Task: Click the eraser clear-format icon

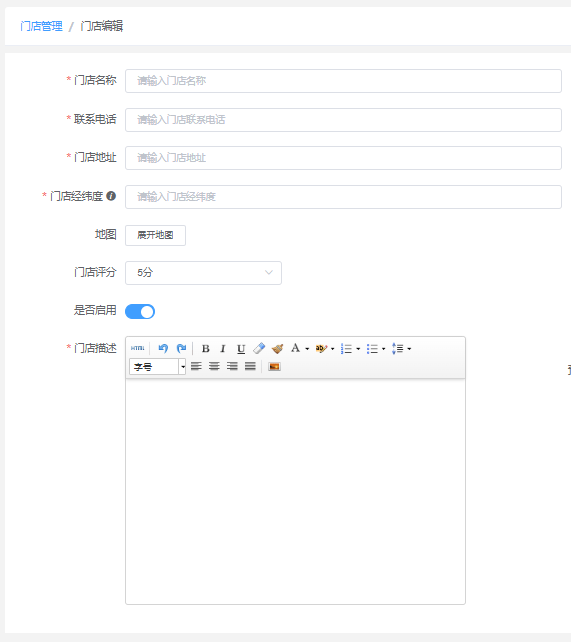Action: tap(259, 348)
